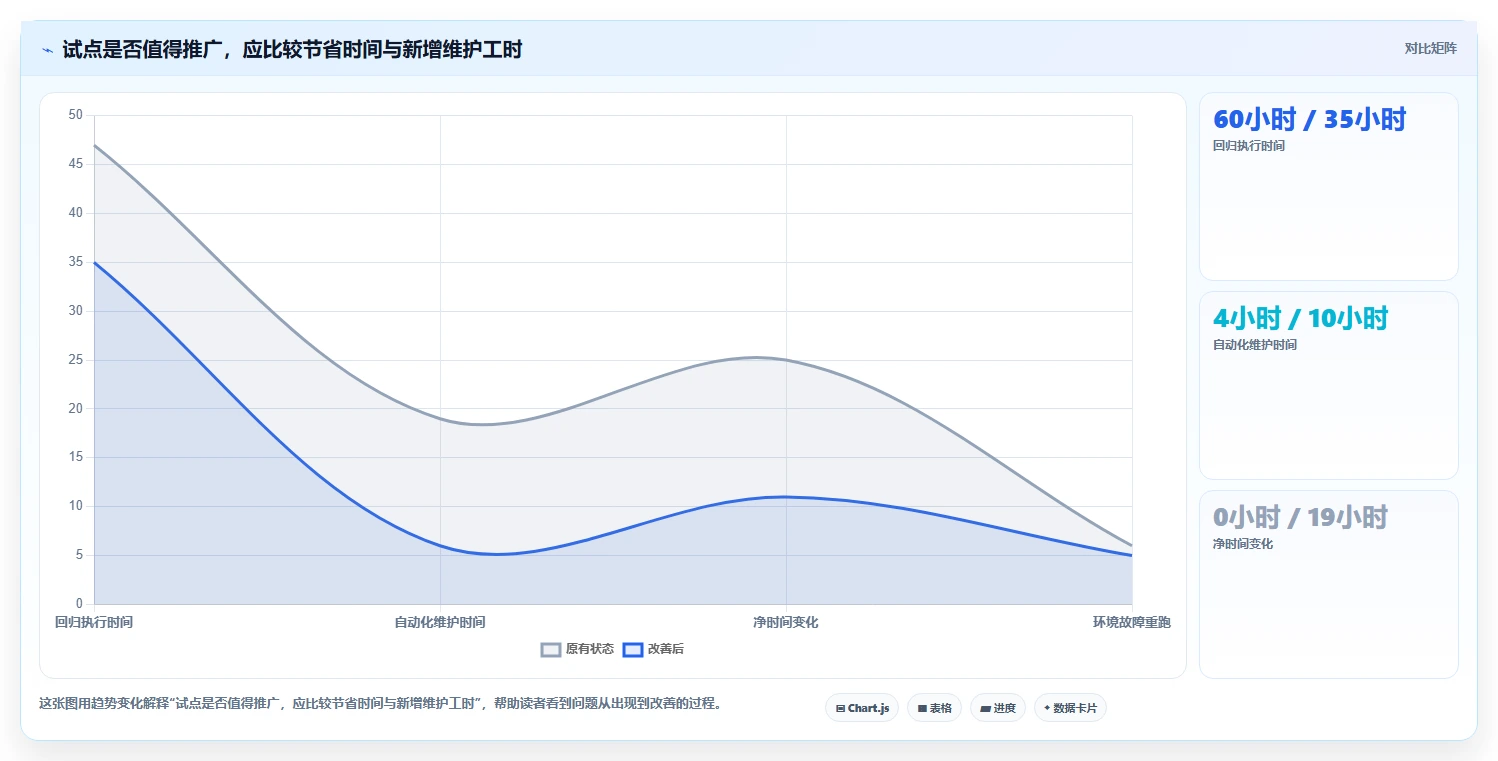Viewport: 1498px width, 761px height.
Task: Click the gray 原有状态 legend swatch
Action: 551,649
